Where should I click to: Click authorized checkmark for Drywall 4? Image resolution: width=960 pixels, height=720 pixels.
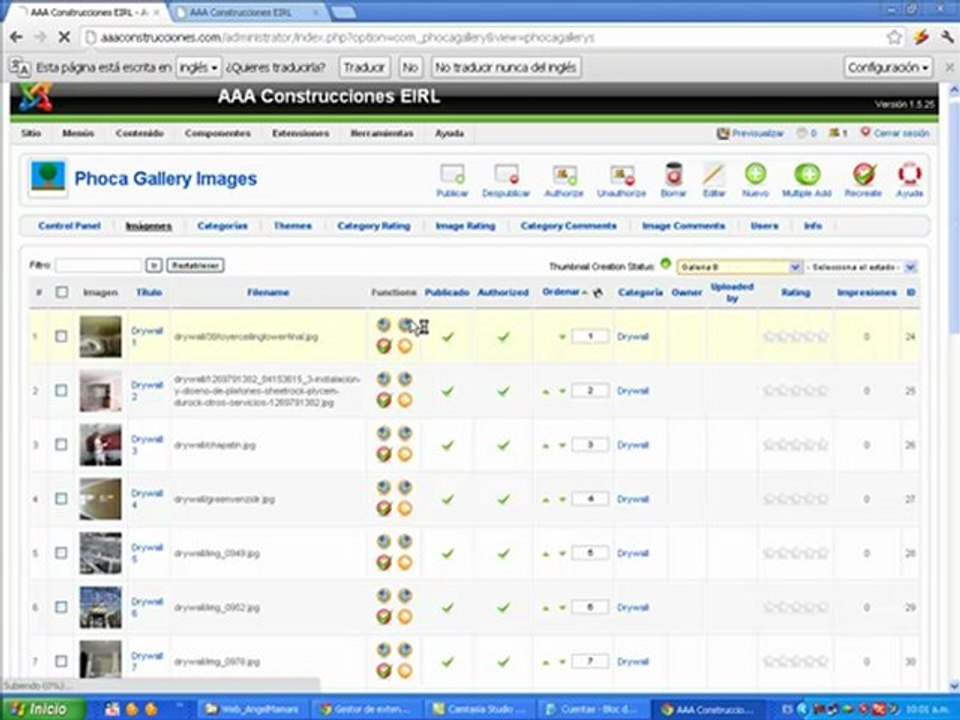pyautogui.click(x=503, y=500)
